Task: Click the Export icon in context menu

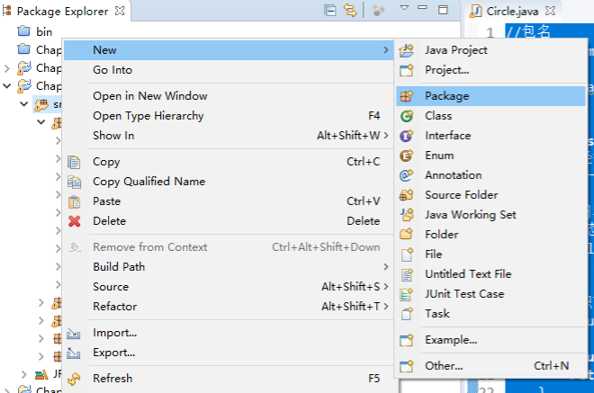Action: coord(73,353)
